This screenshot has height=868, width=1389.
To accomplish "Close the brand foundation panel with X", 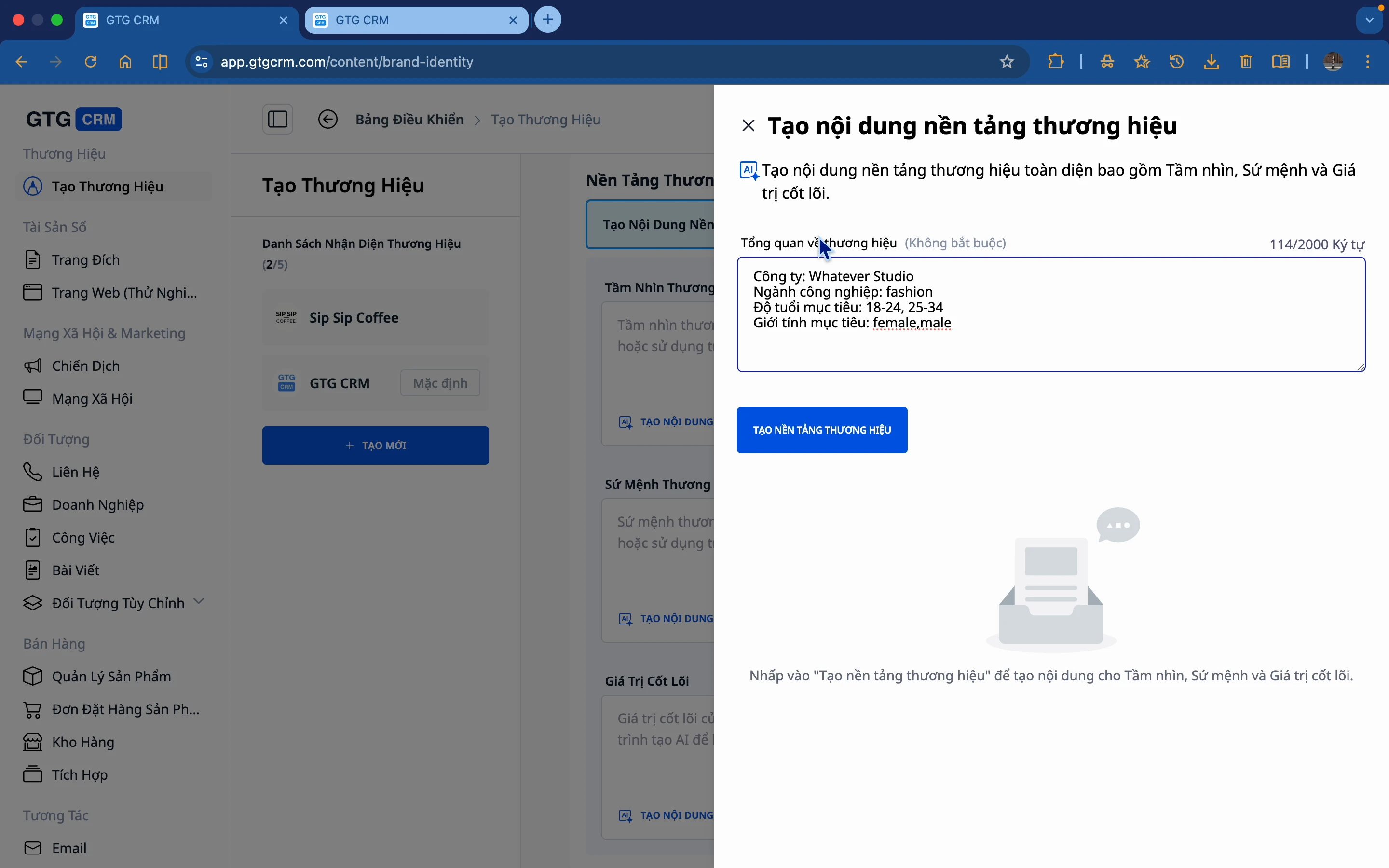I will pos(748,126).
